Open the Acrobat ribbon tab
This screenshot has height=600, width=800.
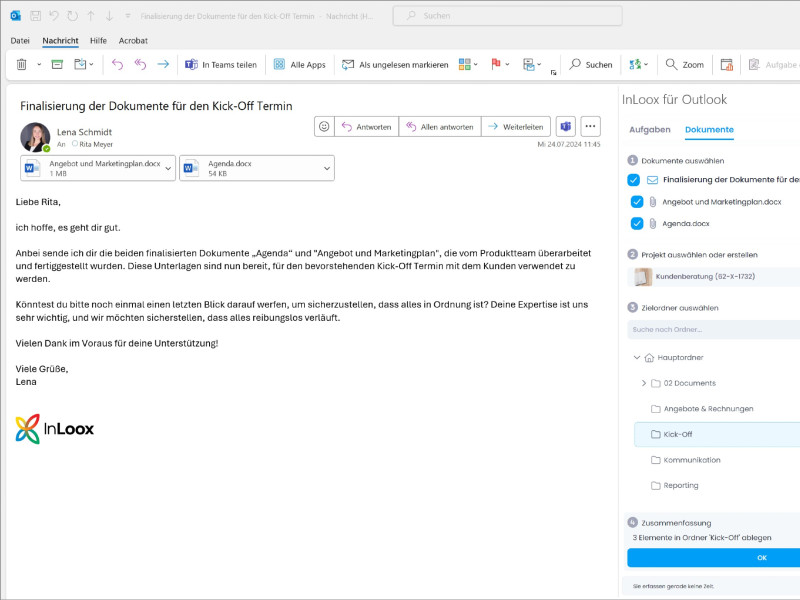tap(133, 40)
